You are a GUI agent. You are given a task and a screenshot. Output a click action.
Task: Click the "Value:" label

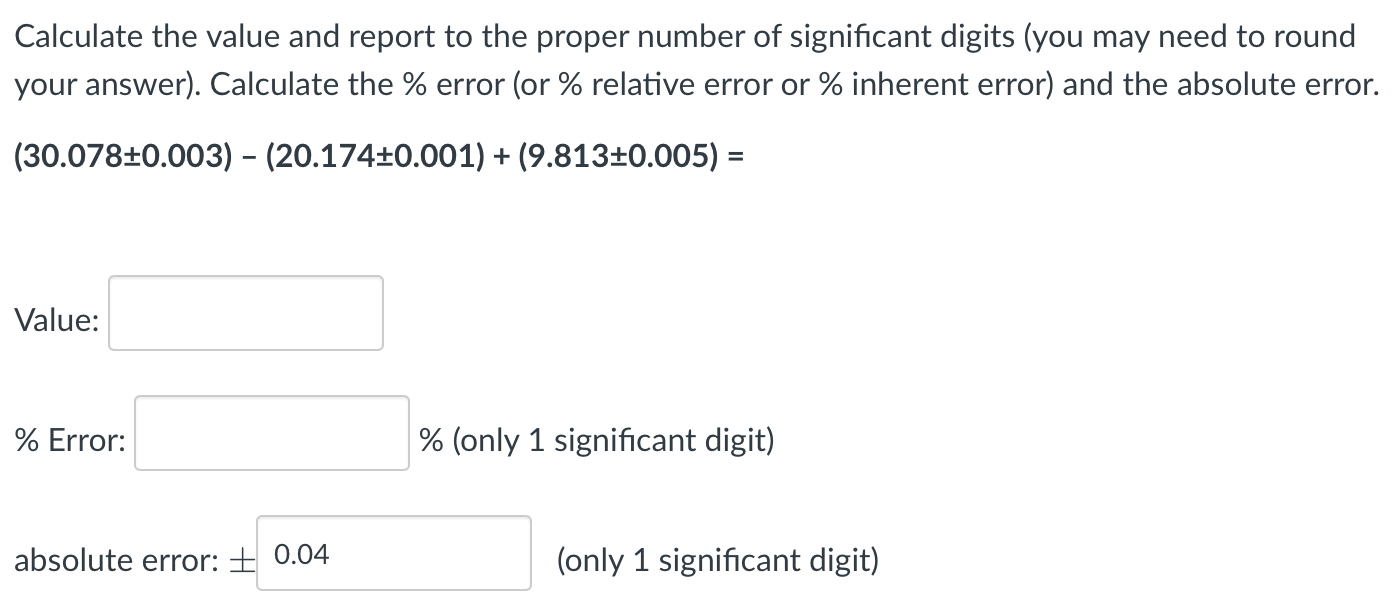click(57, 321)
